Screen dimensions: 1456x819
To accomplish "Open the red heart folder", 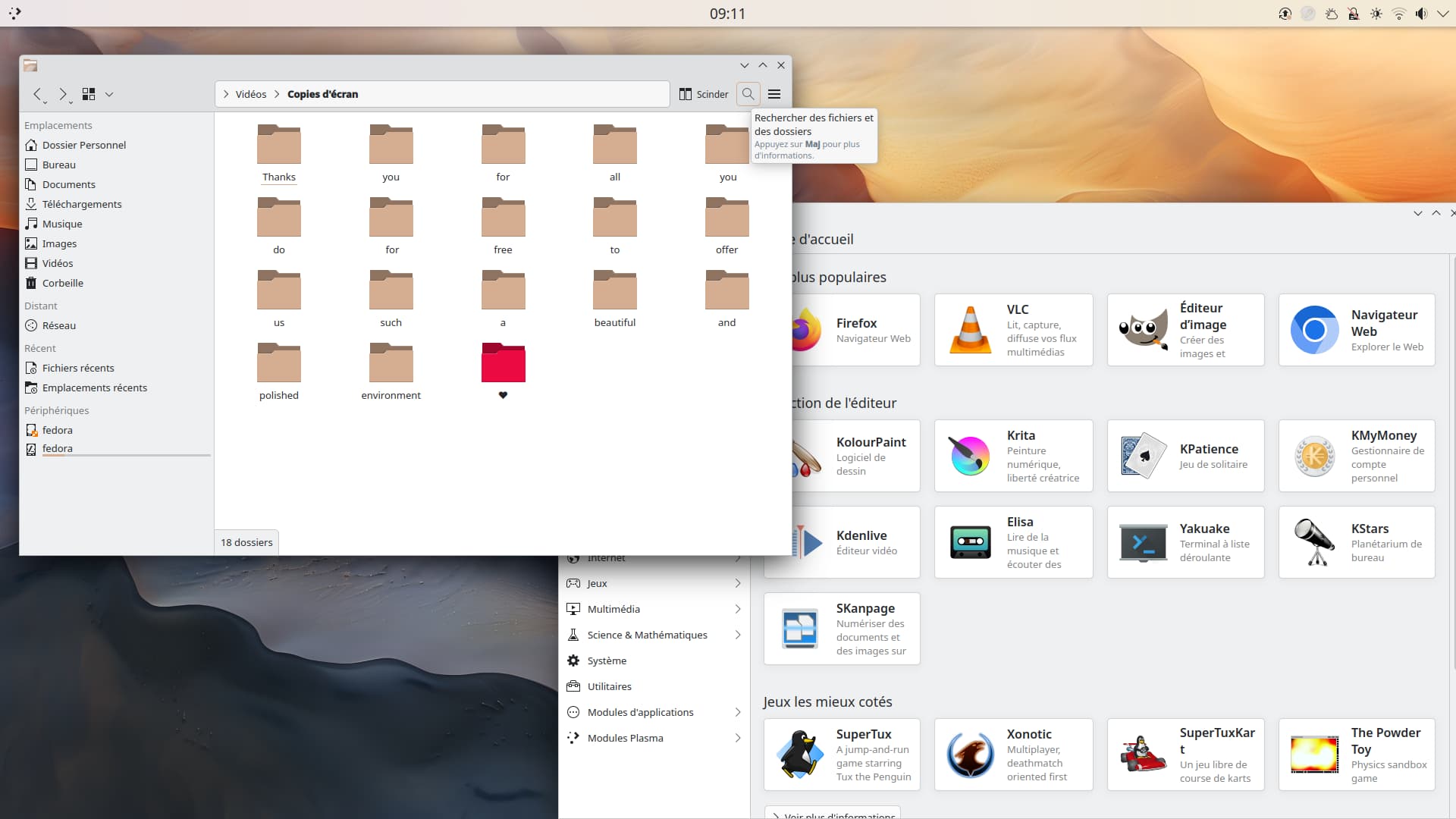I will point(503,364).
